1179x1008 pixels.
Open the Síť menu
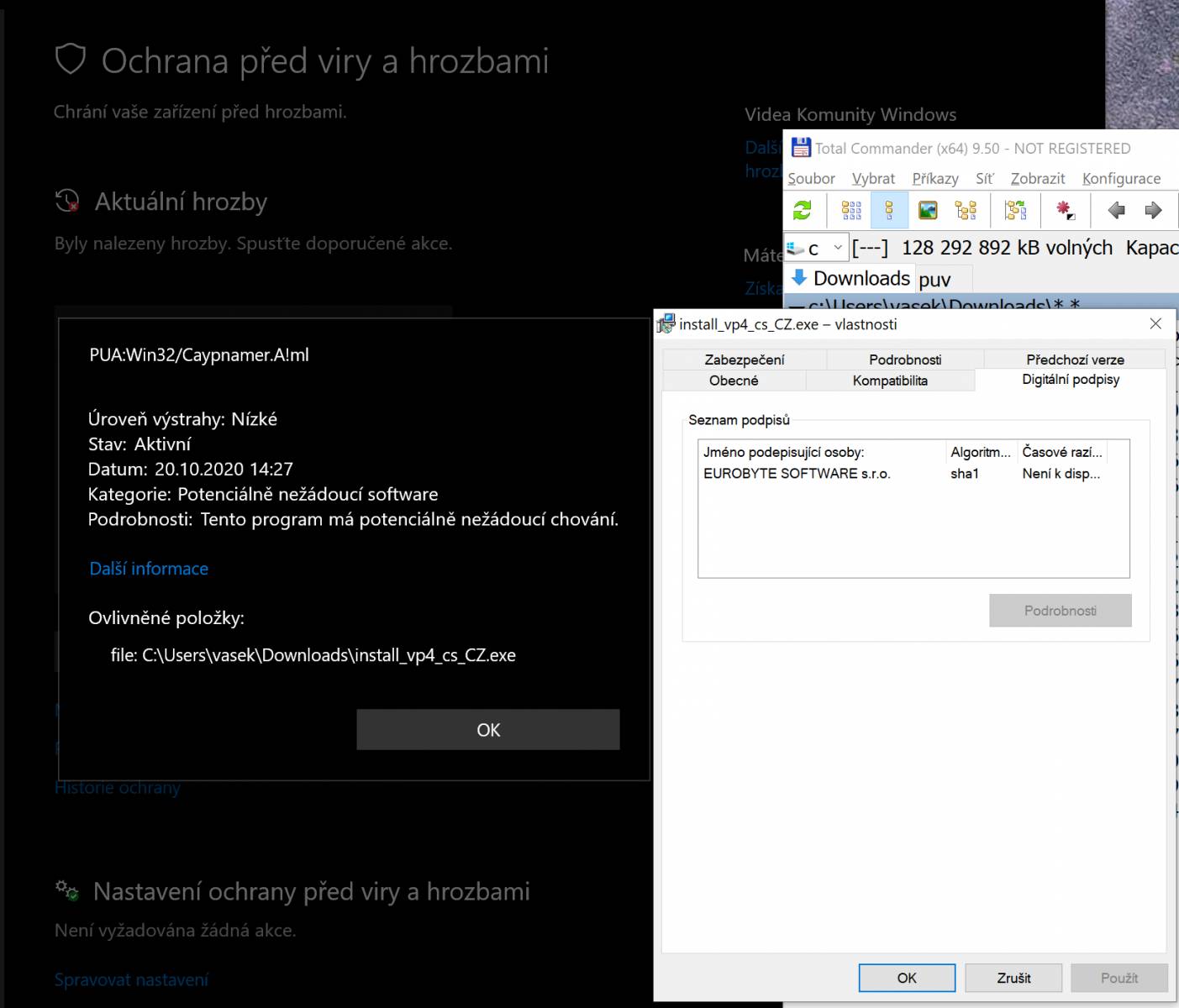coord(985,178)
